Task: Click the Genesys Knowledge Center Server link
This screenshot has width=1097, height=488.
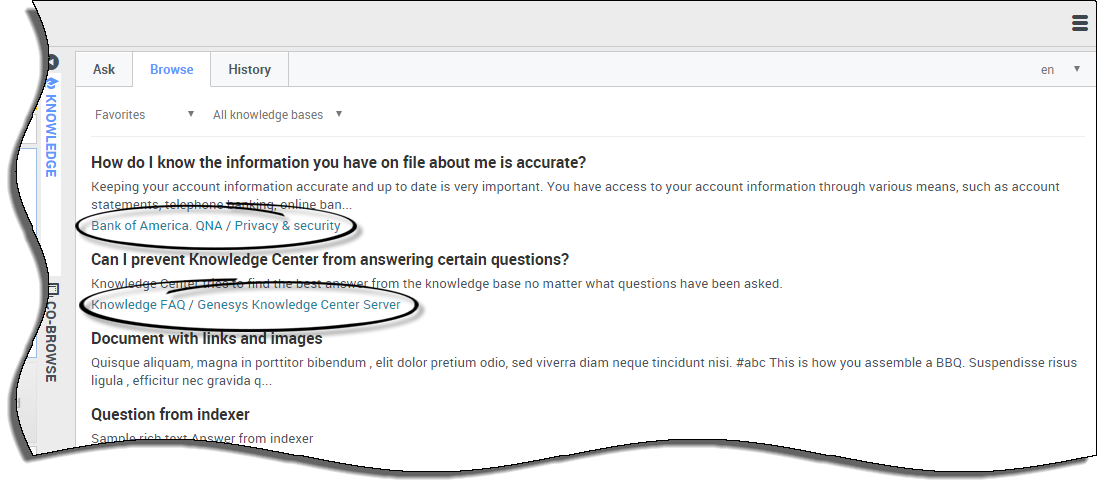Action: click(x=299, y=305)
